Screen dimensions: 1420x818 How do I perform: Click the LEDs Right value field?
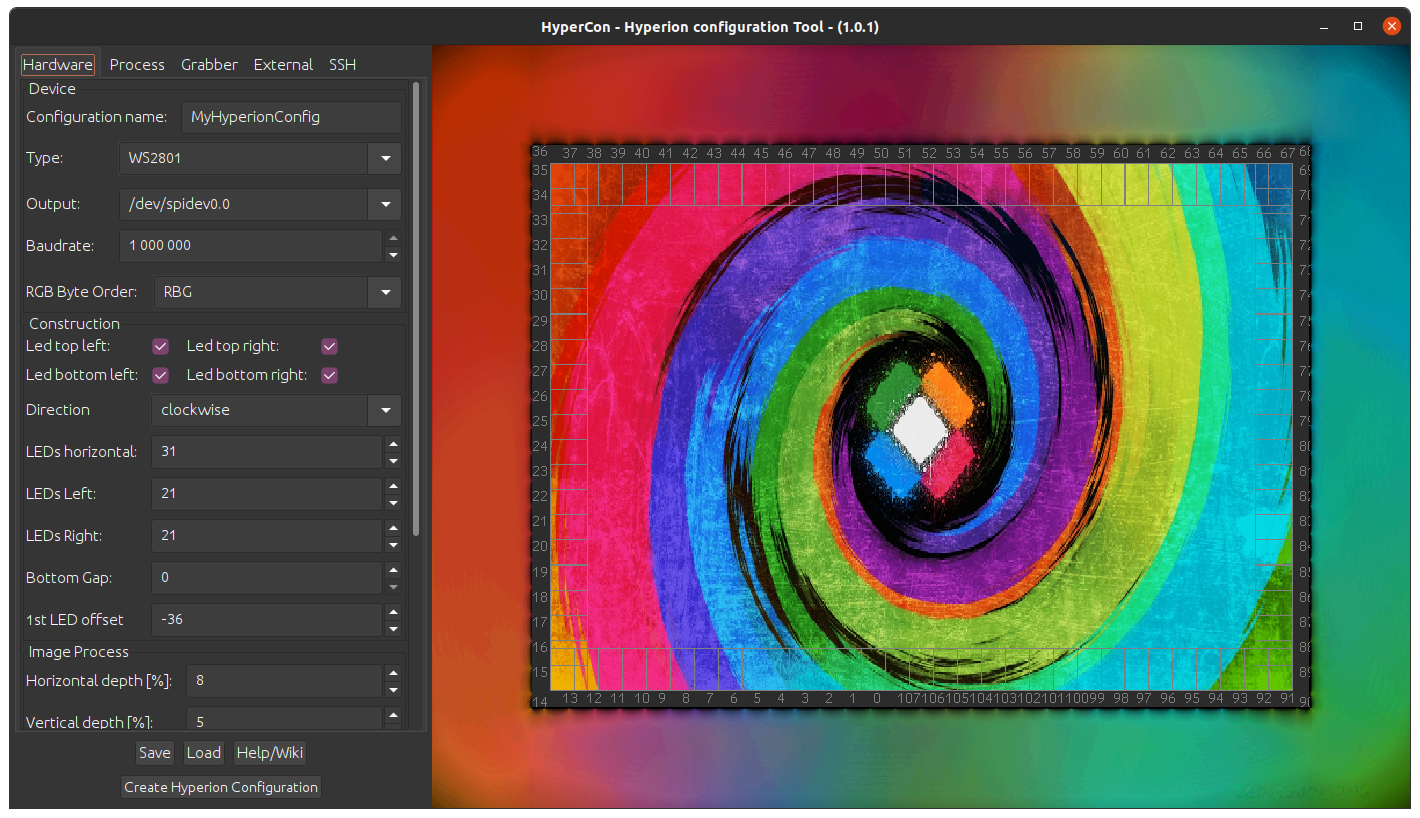267,535
